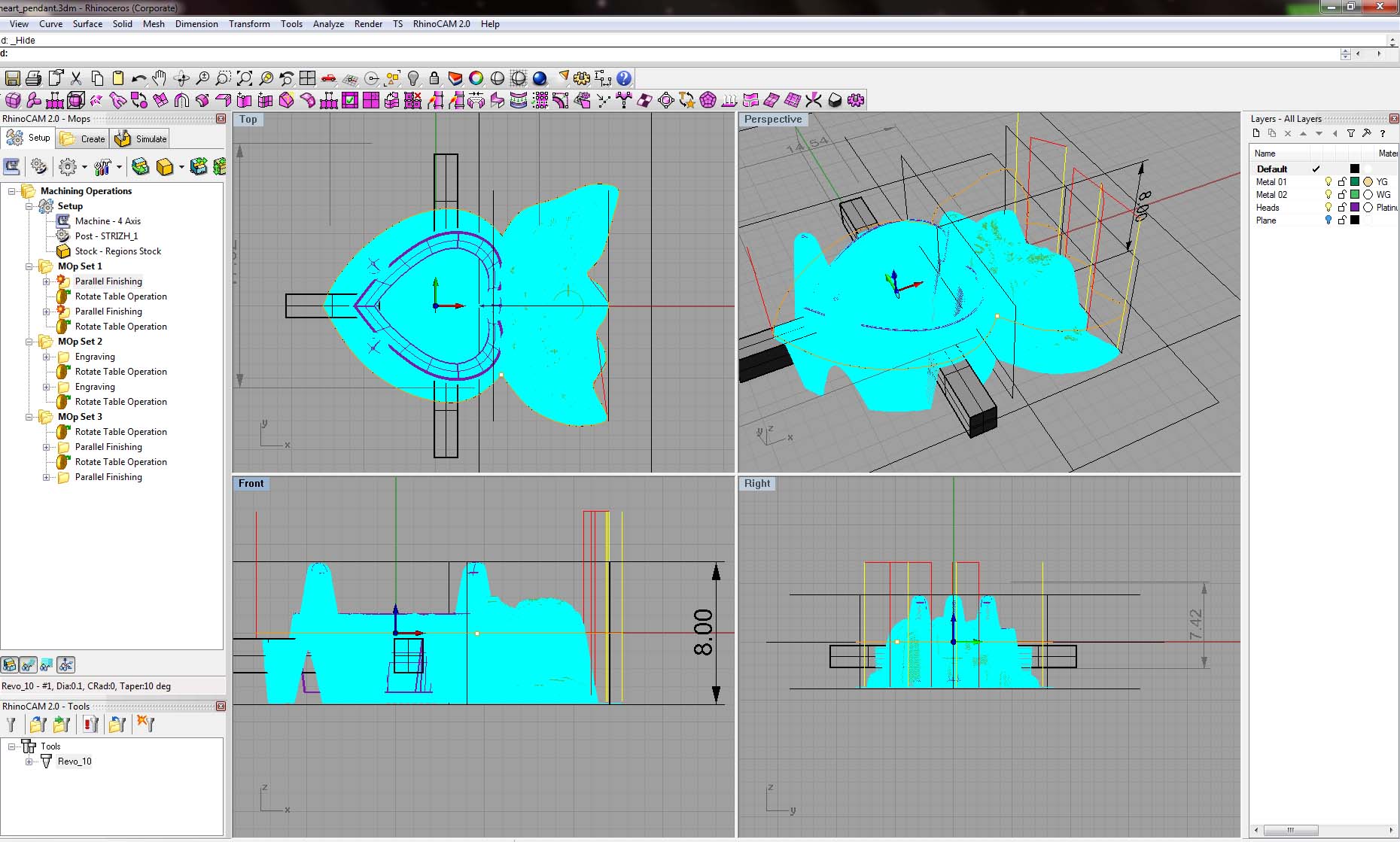Click the Undo arrow icon
Screen dimensions: 1400x842
click(138, 78)
